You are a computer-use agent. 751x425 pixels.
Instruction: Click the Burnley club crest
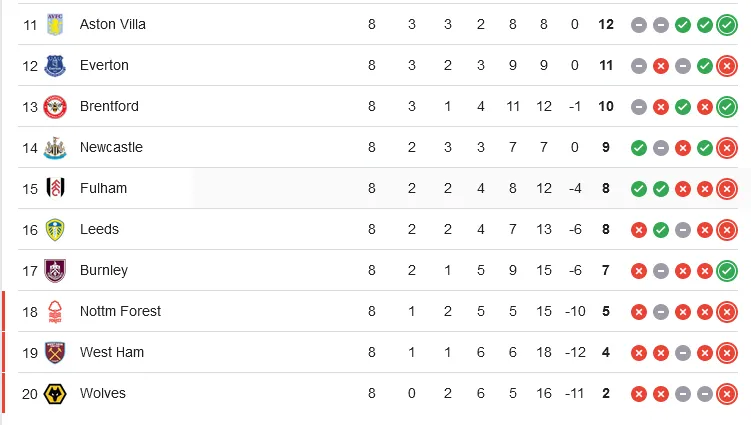[54, 270]
